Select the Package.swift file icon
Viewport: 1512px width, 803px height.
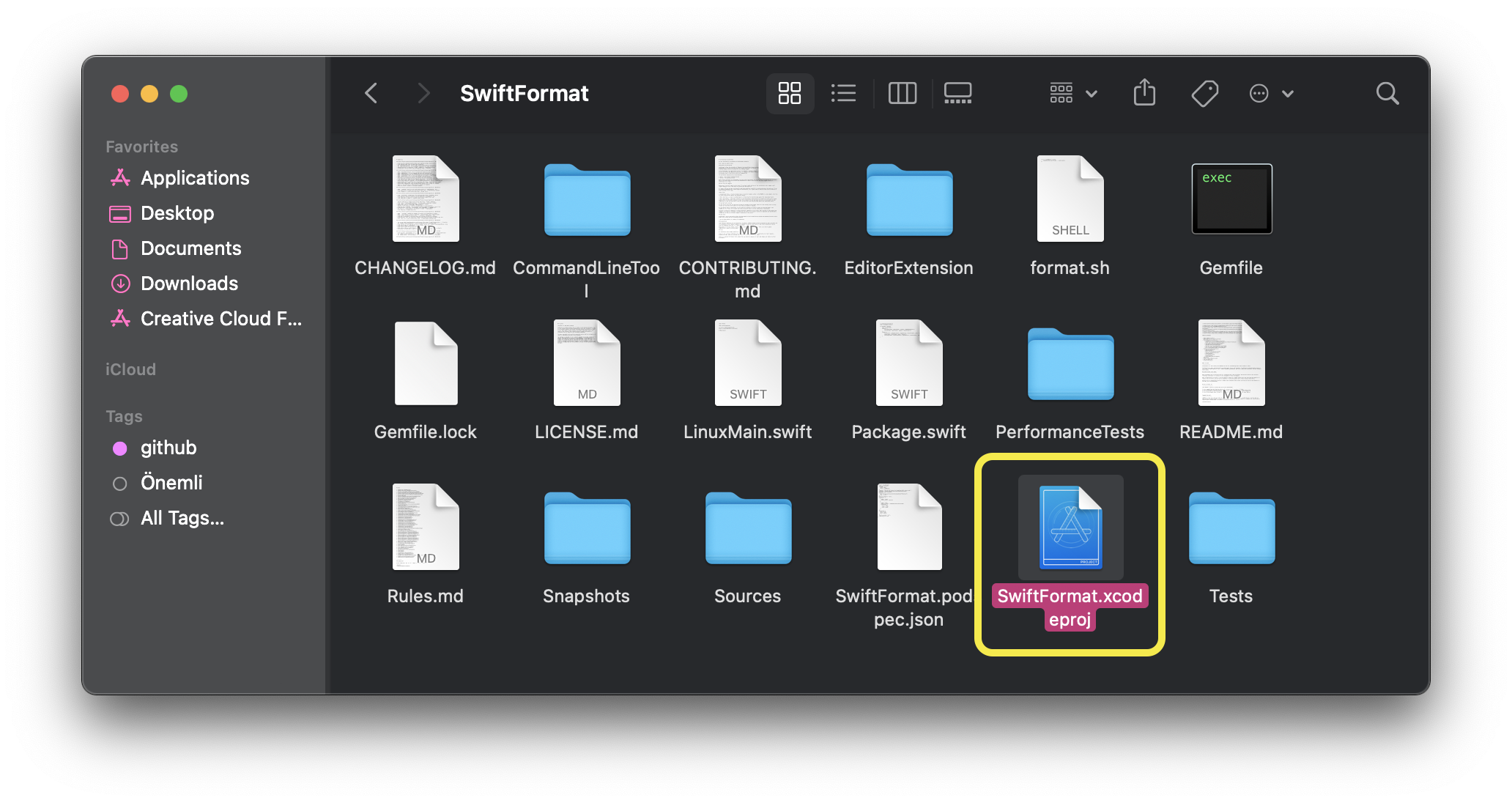point(909,363)
